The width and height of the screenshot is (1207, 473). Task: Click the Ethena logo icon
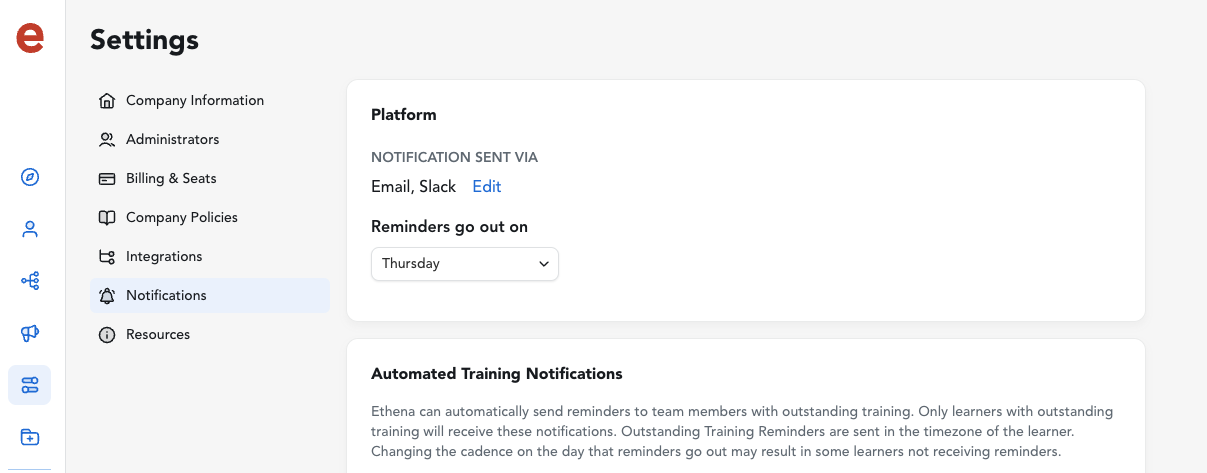click(x=30, y=38)
